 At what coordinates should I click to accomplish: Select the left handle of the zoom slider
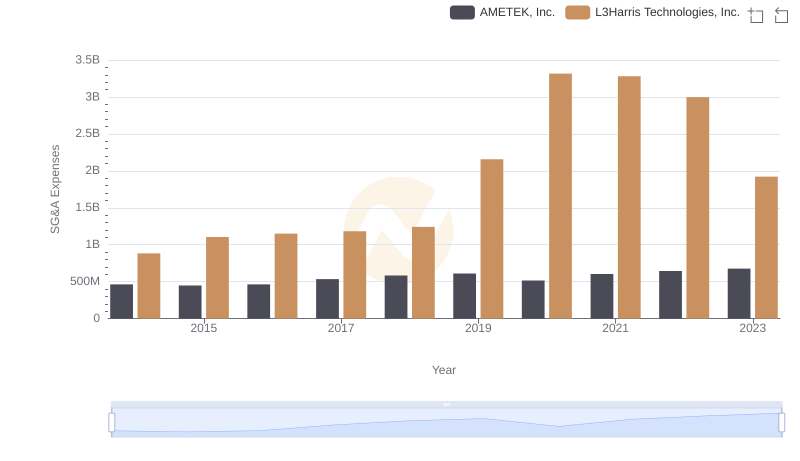pyautogui.click(x=112, y=423)
